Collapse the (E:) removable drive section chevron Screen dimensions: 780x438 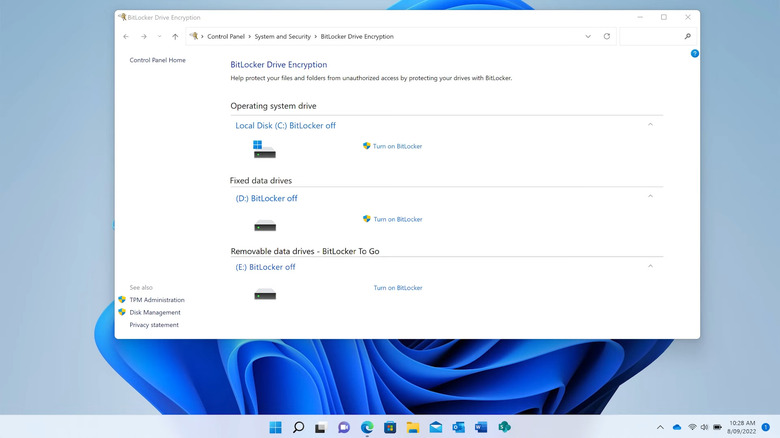click(x=650, y=266)
